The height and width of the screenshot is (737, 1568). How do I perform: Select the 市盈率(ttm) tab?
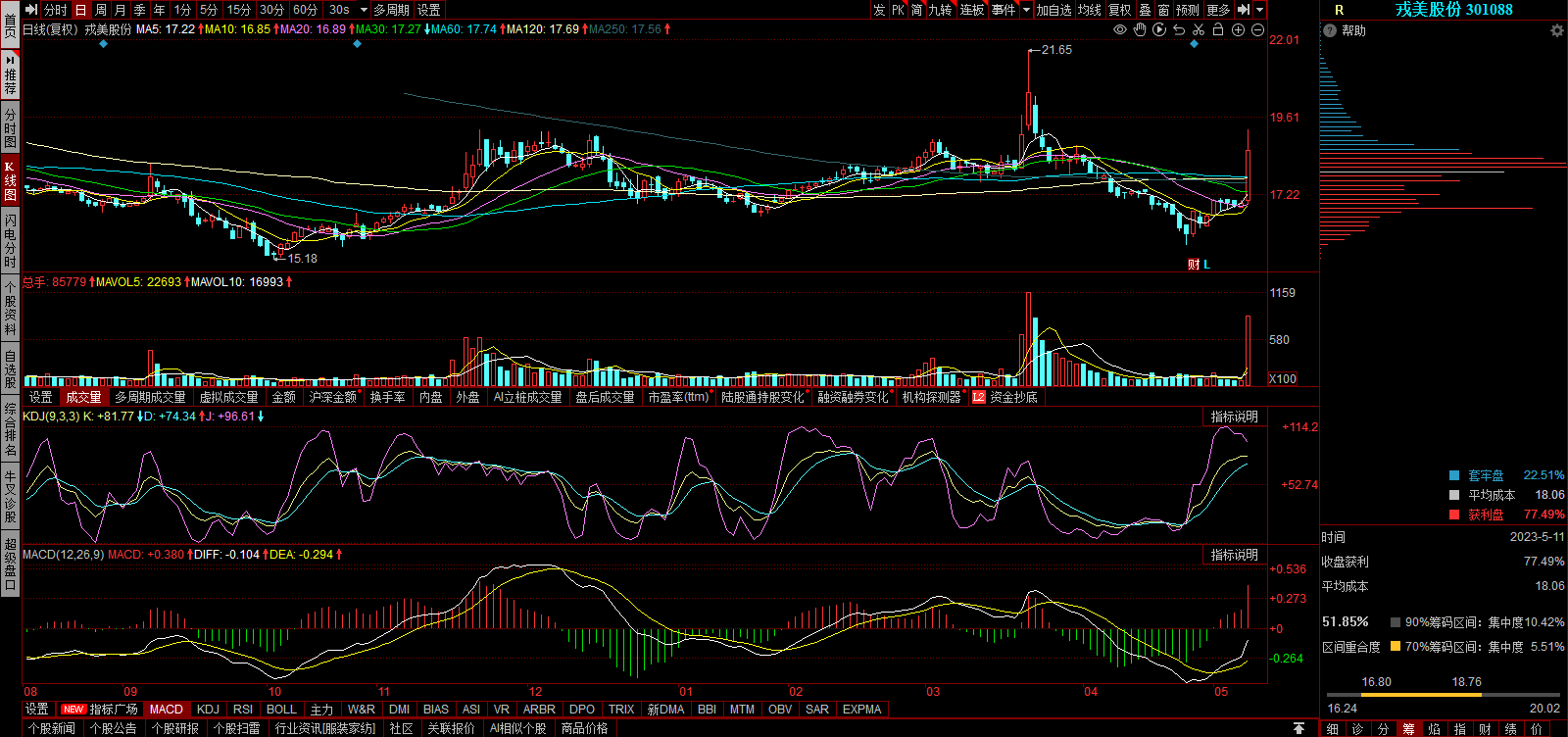(678, 397)
